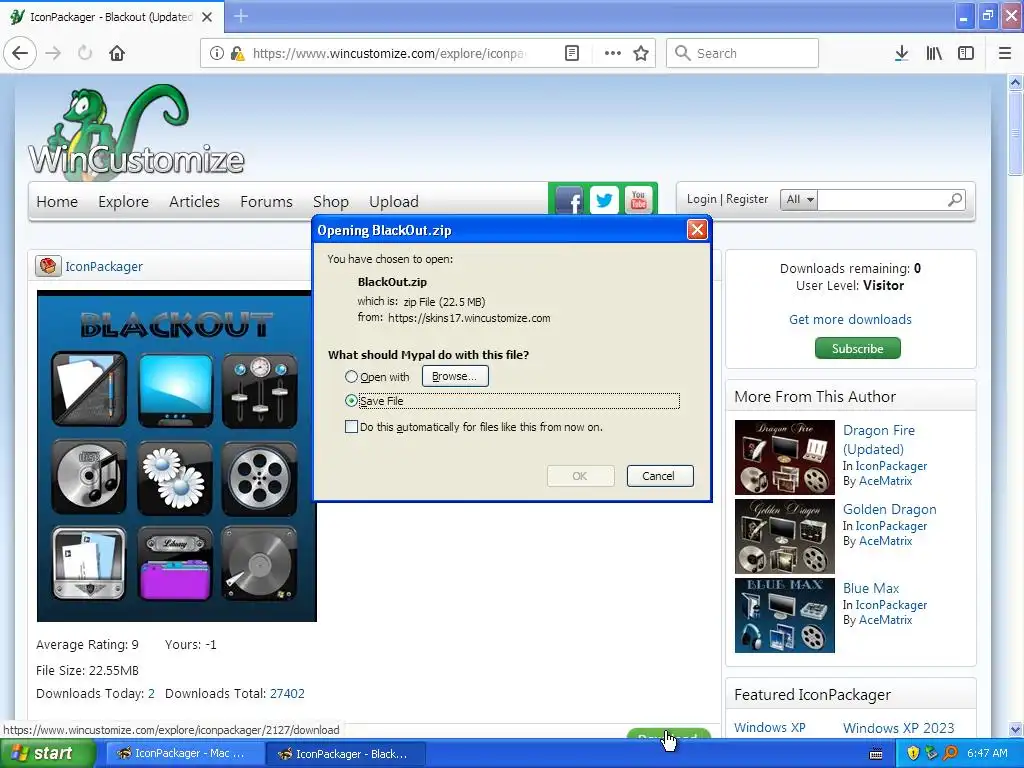Click the Blue Max thumbnail image
The height and width of the screenshot is (768, 1024).
784,615
